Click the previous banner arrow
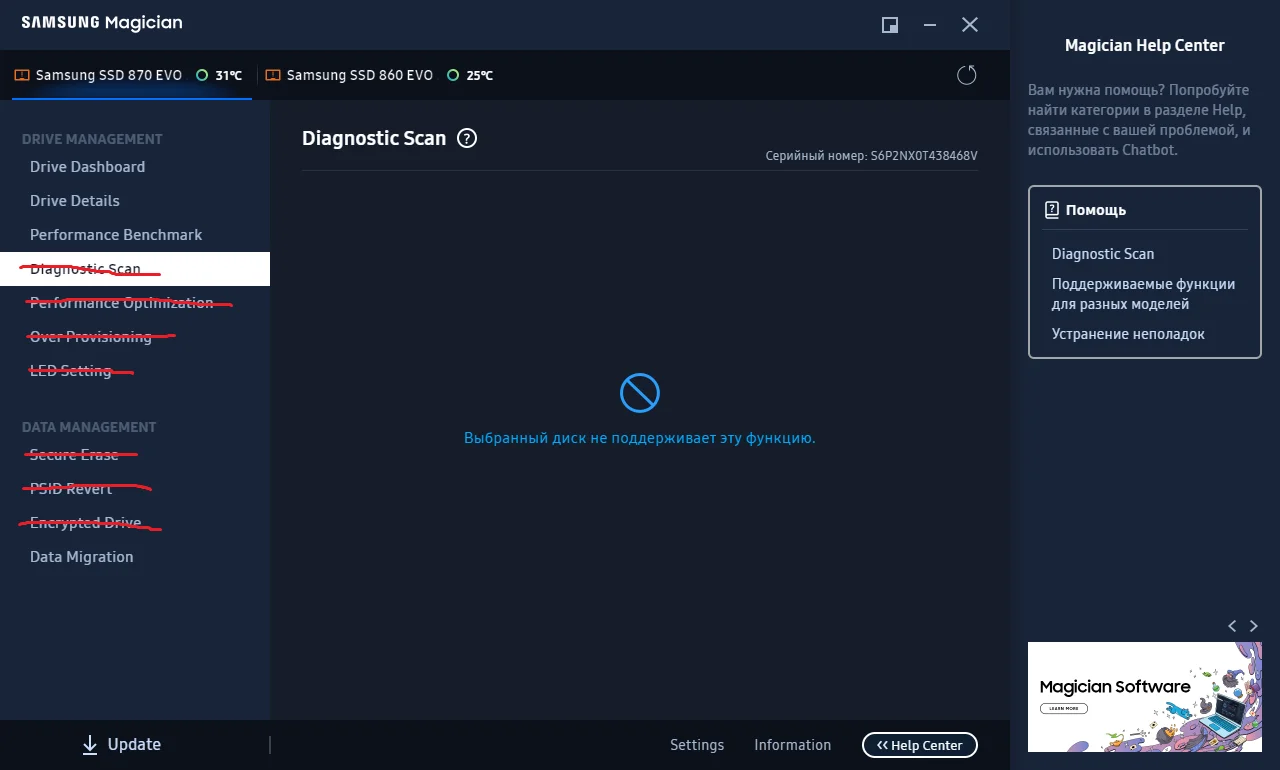This screenshot has width=1280, height=770. click(1232, 626)
